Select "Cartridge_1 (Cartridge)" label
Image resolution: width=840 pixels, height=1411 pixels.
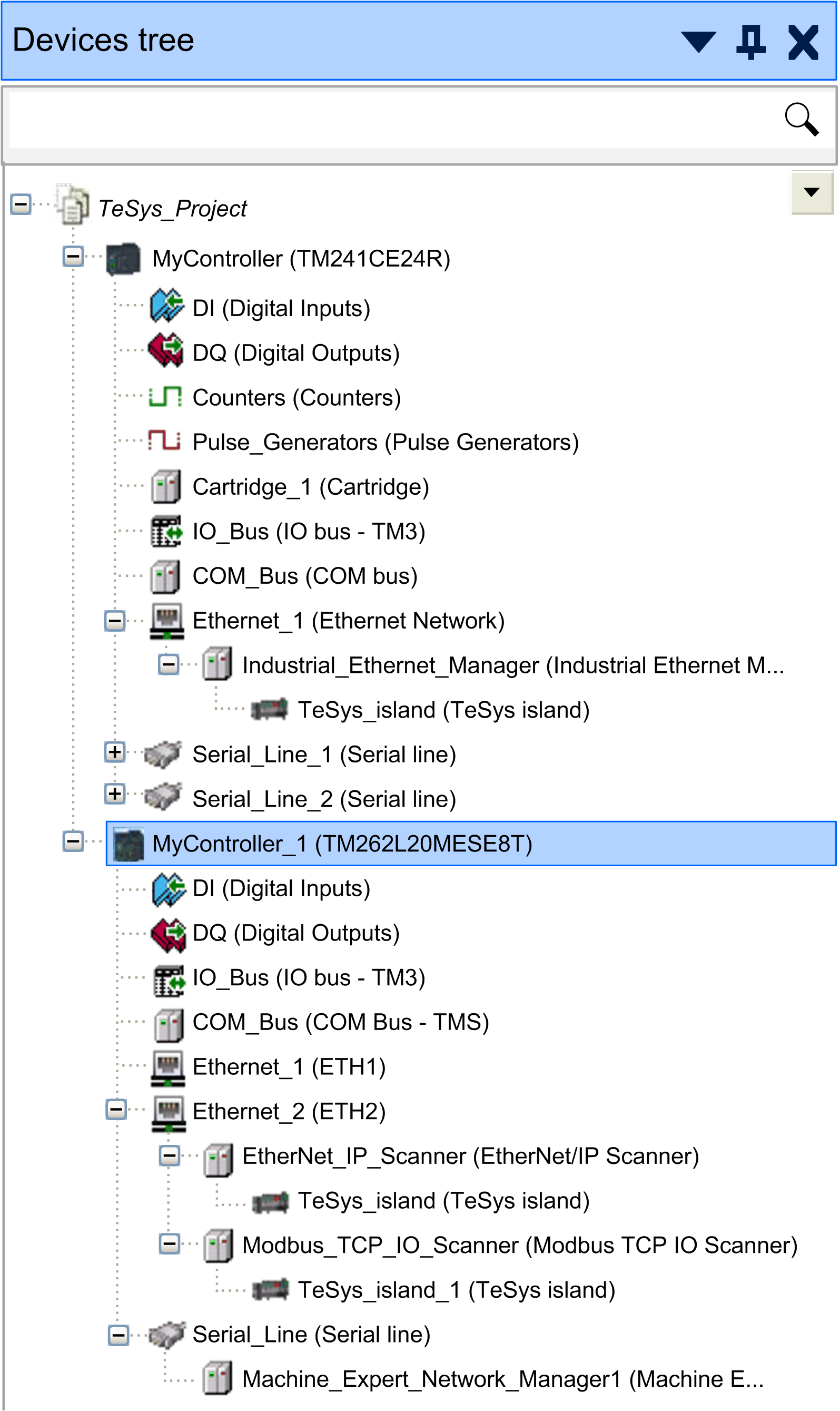click(311, 487)
